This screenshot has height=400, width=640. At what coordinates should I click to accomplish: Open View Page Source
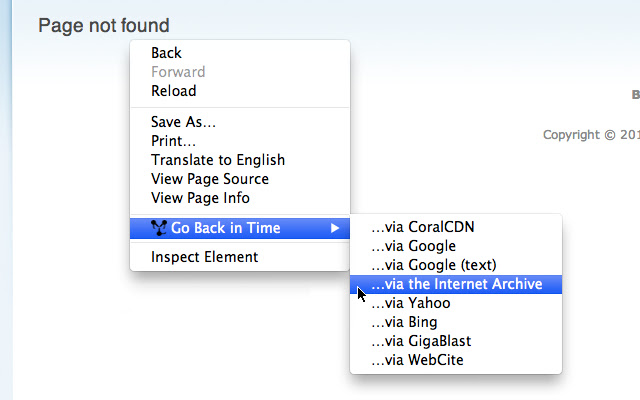pos(210,179)
